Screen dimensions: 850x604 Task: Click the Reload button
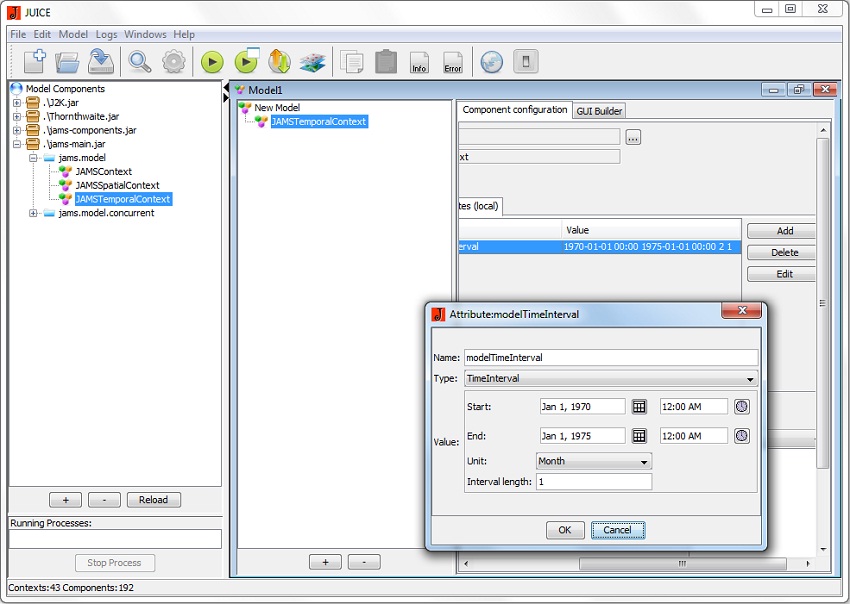coord(153,500)
